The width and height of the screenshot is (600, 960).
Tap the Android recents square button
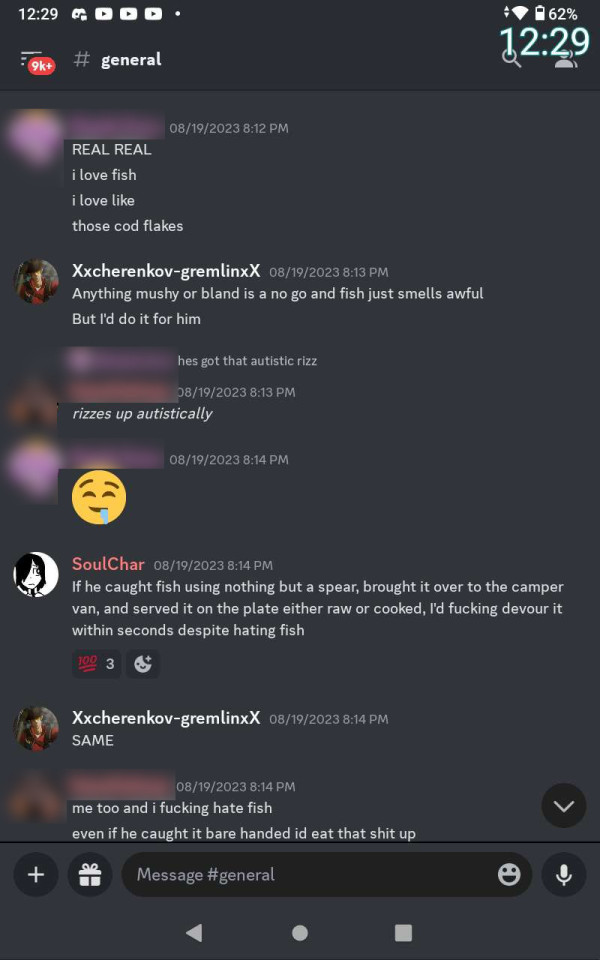point(403,932)
